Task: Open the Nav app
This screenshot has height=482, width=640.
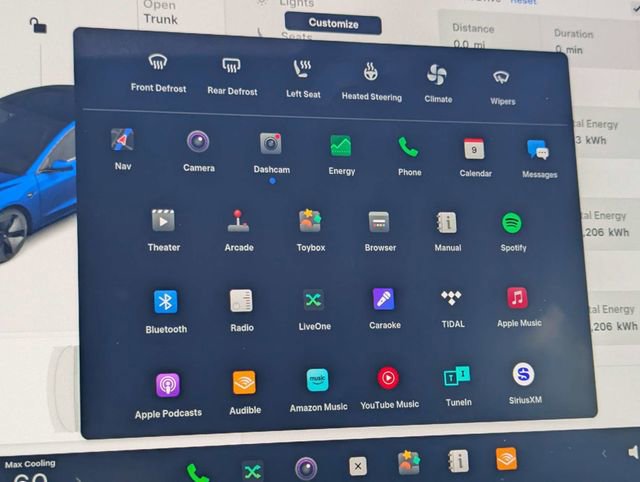Action: tap(122, 141)
